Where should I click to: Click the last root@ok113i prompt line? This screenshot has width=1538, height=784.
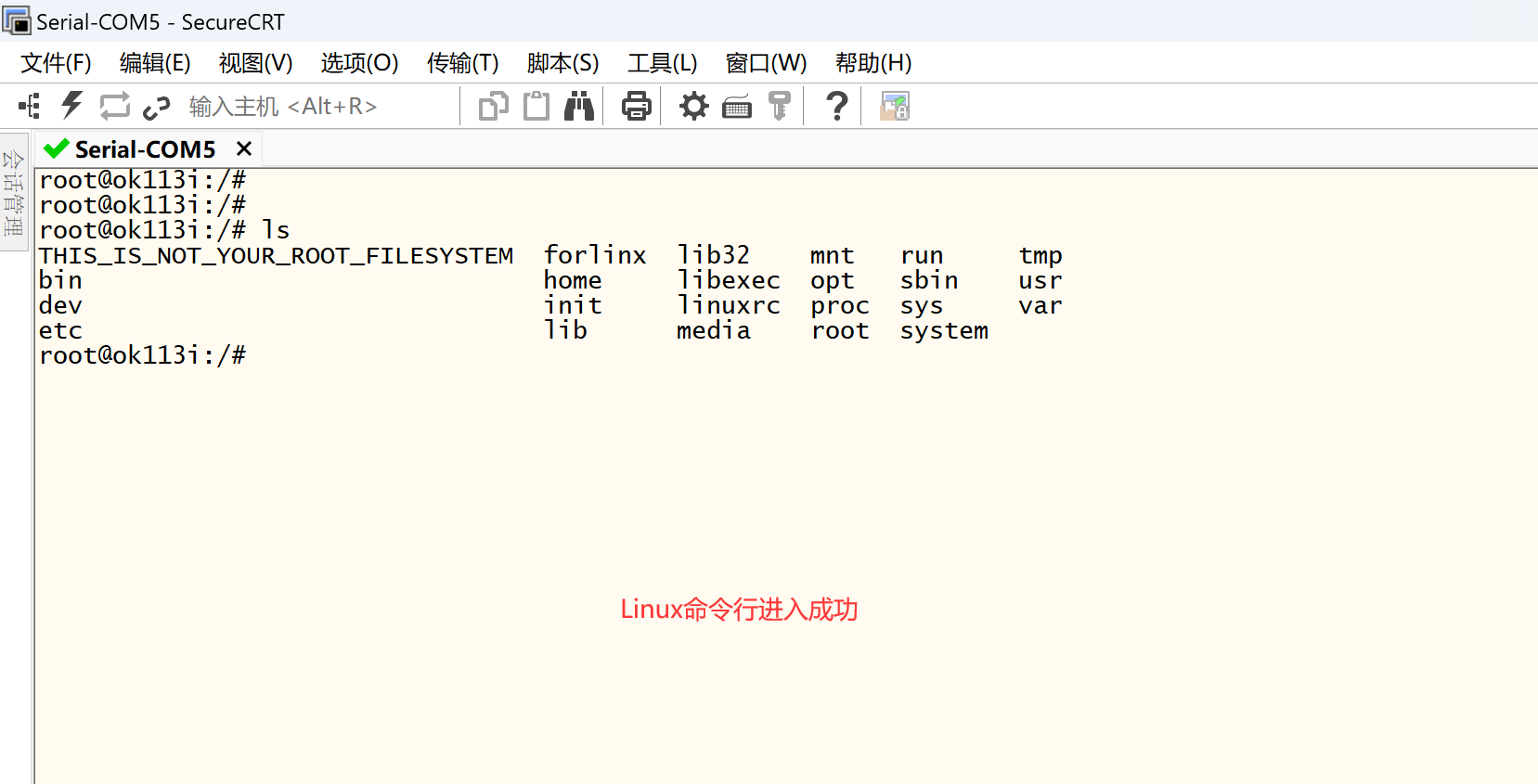tap(142, 355)
